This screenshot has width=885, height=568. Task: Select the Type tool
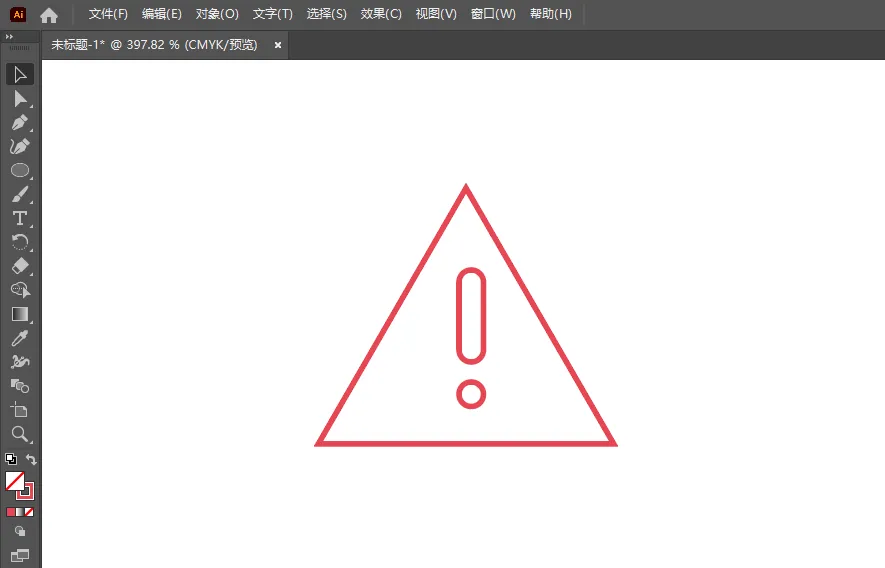(x=20, y=218)
